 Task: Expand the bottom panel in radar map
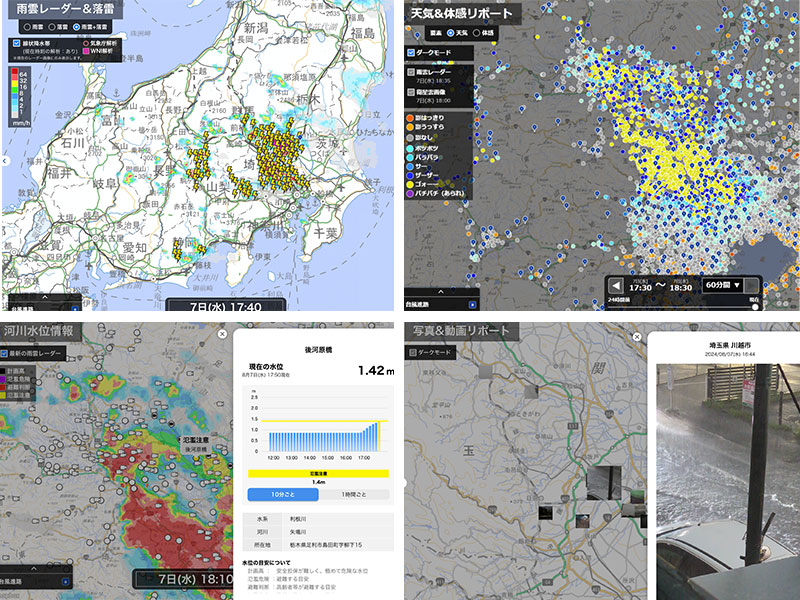point(42,297)
